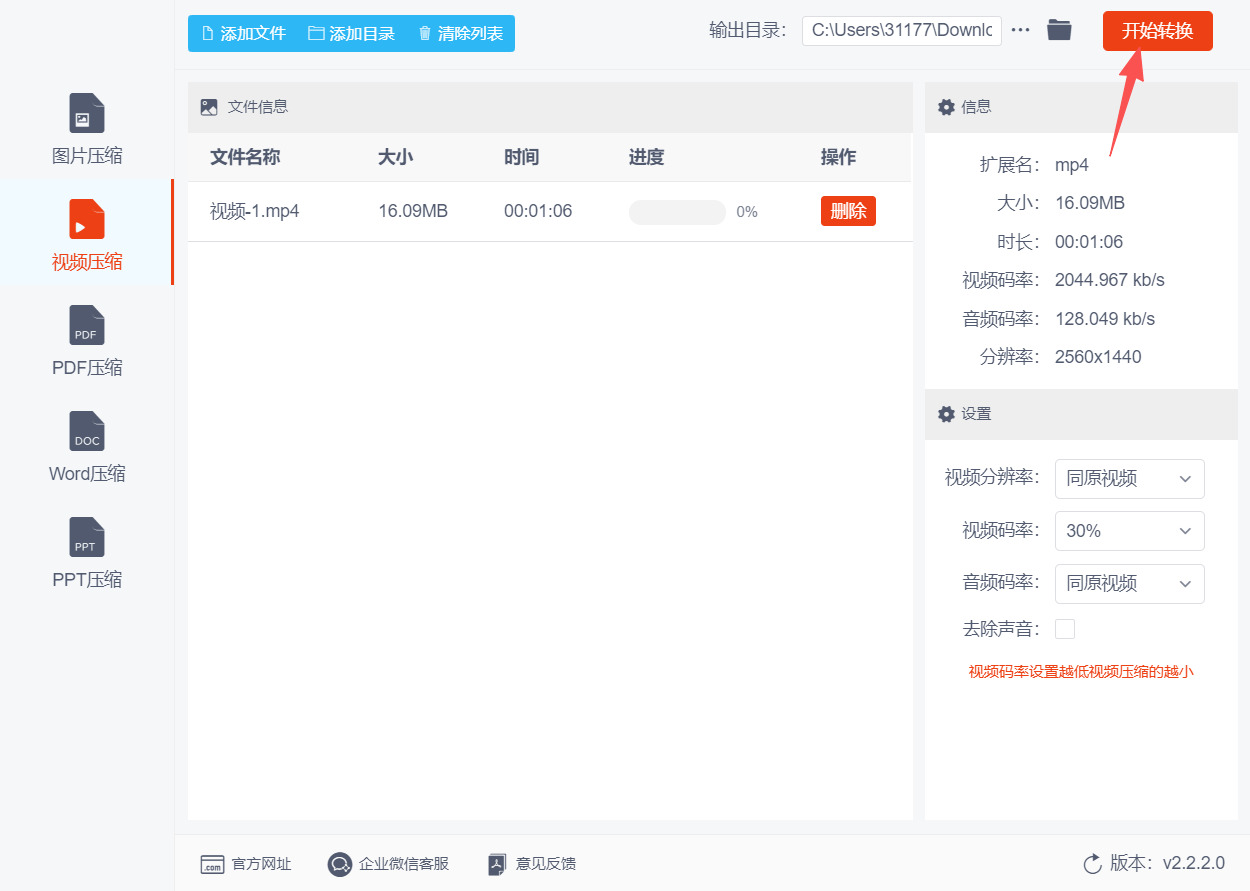The image size is (1250, 891).
Task: Switch to Word压缩 DOC icon
Action: pyautogui.click(x=87, y=431)
